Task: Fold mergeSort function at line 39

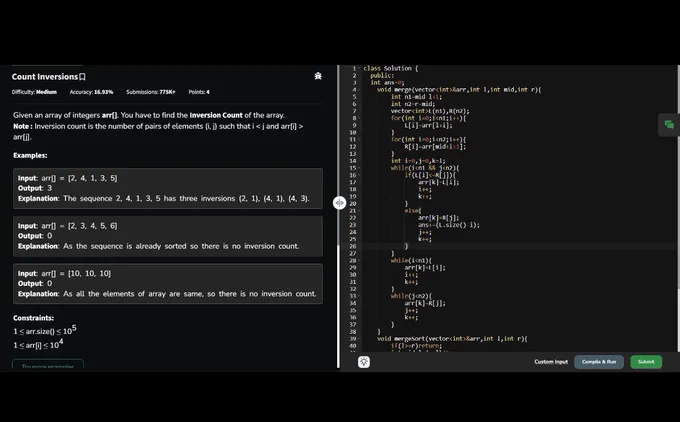Action: pyautogui.click(x=360, y=339)
